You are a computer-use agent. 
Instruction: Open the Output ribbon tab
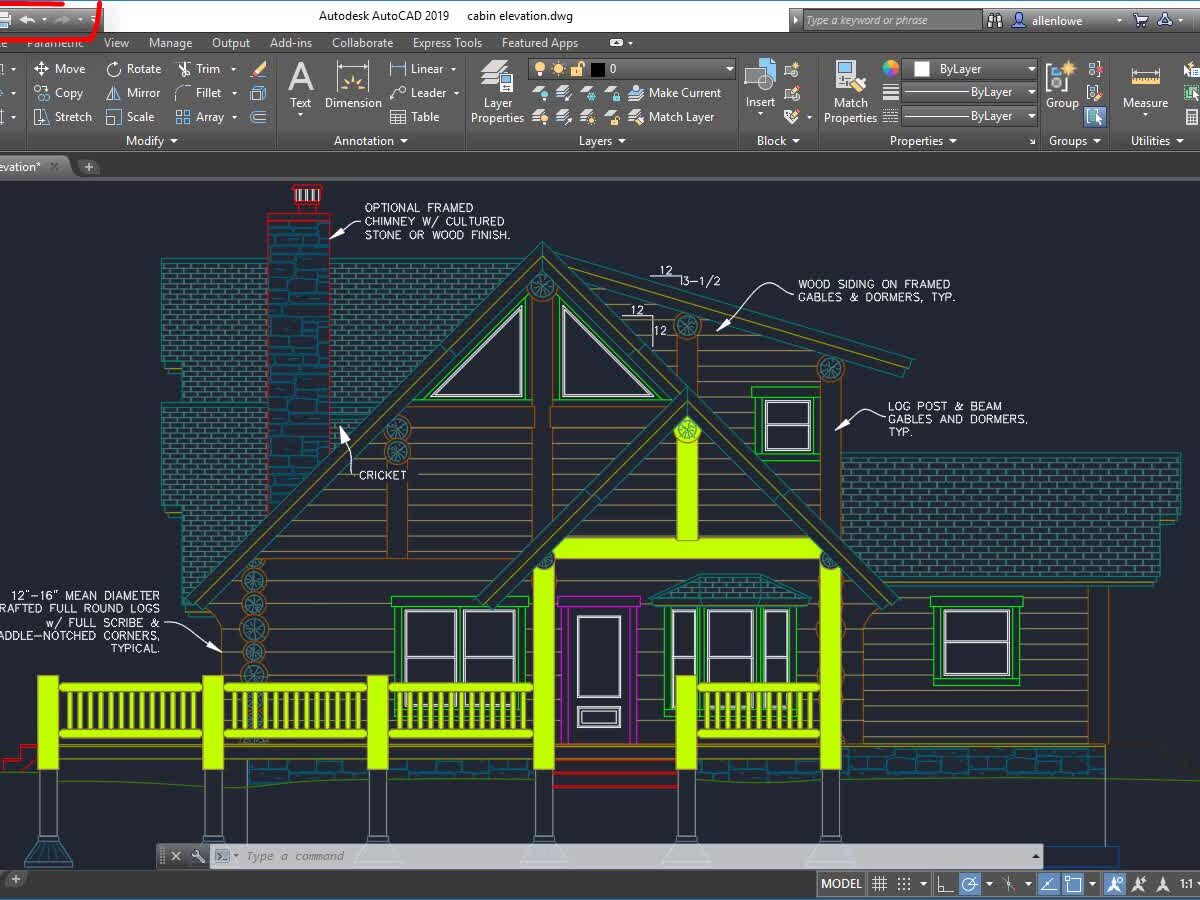click(x=231, y=43)
